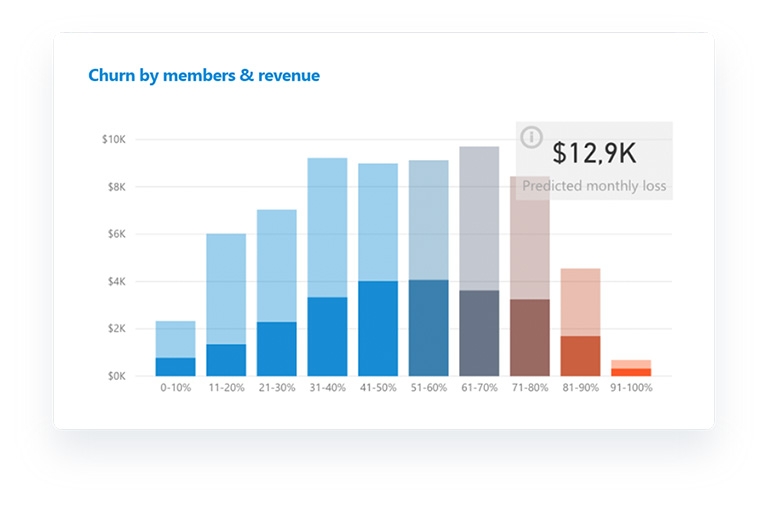Image resolution: width=768 pixels, height=505 pixels.
Task: Click the 0-10% axis label
Action: [175, 387]
